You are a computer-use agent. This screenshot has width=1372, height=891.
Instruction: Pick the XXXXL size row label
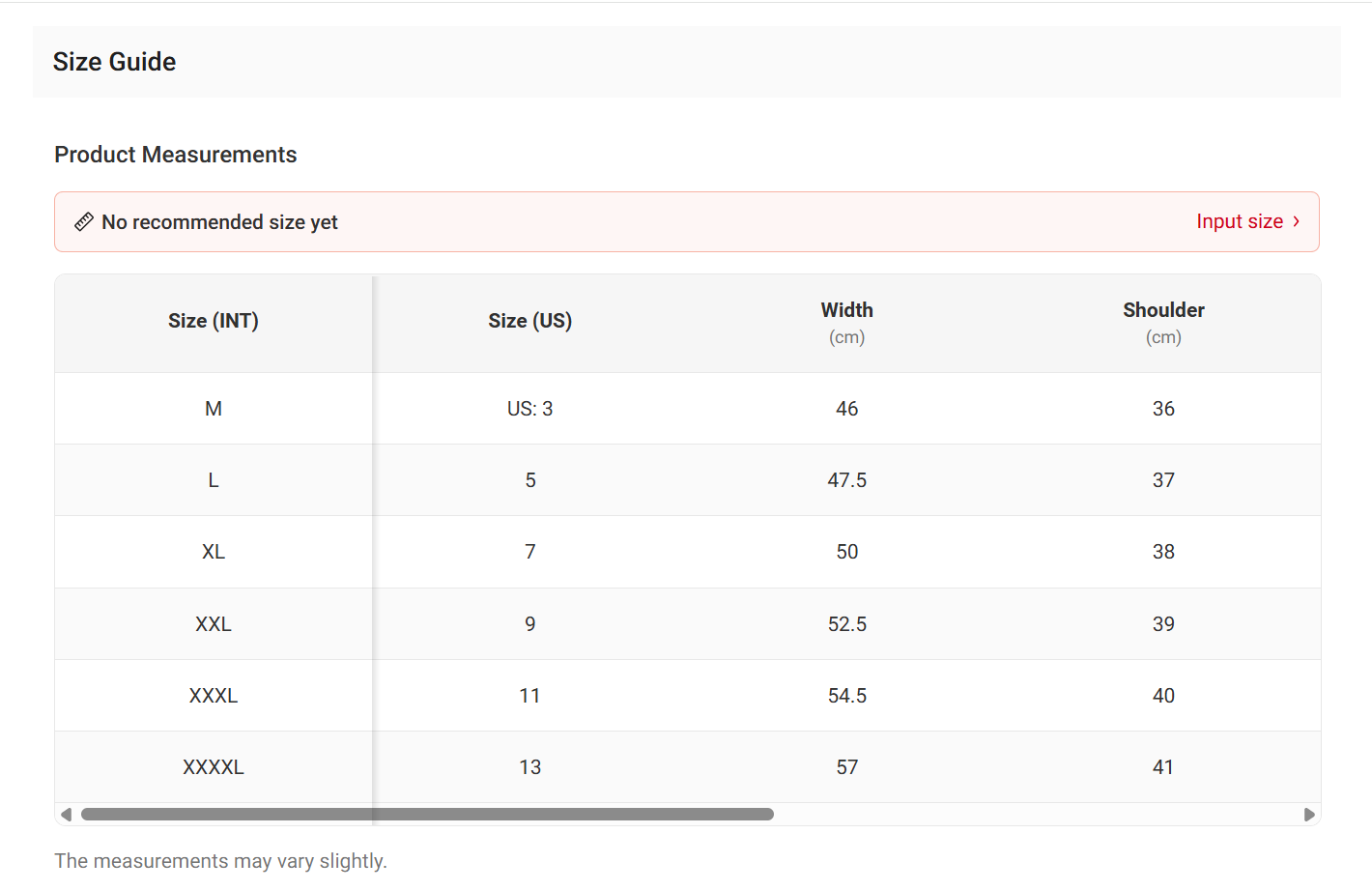(x=214, y=767)
